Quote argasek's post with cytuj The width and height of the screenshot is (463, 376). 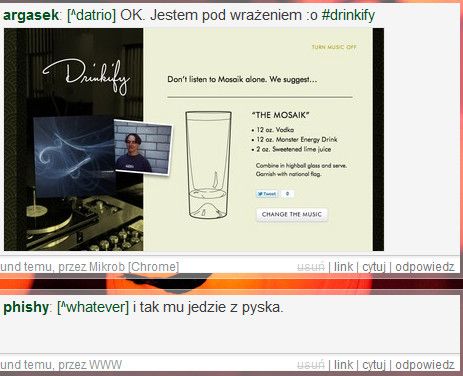(x=374, y=267)
